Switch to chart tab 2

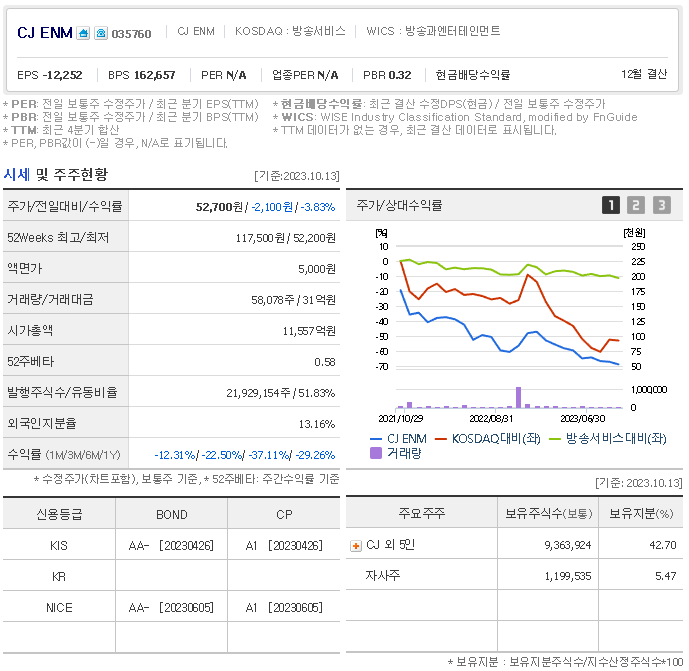pyautogui.click(x=636, y=205)
